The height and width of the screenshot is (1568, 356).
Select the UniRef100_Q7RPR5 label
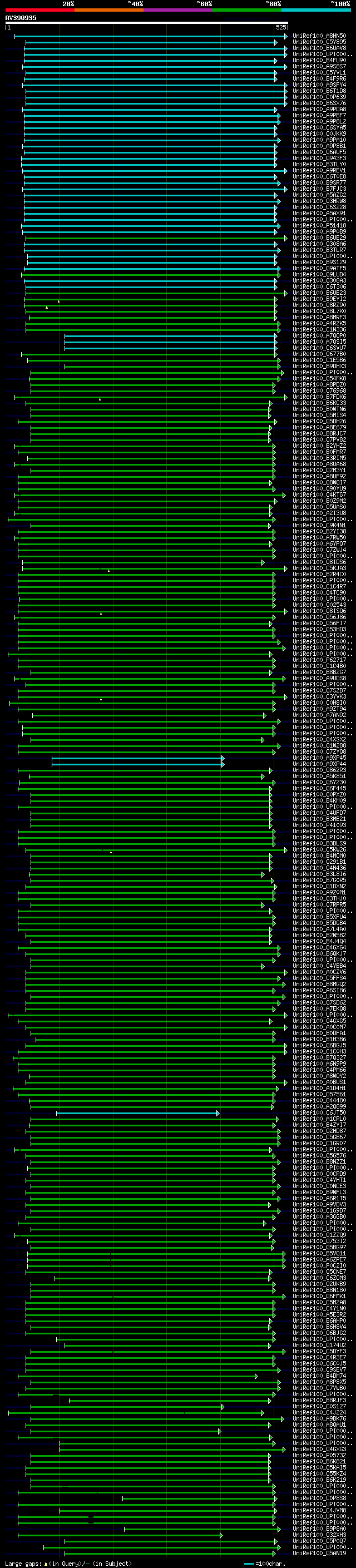pos(319,904)
